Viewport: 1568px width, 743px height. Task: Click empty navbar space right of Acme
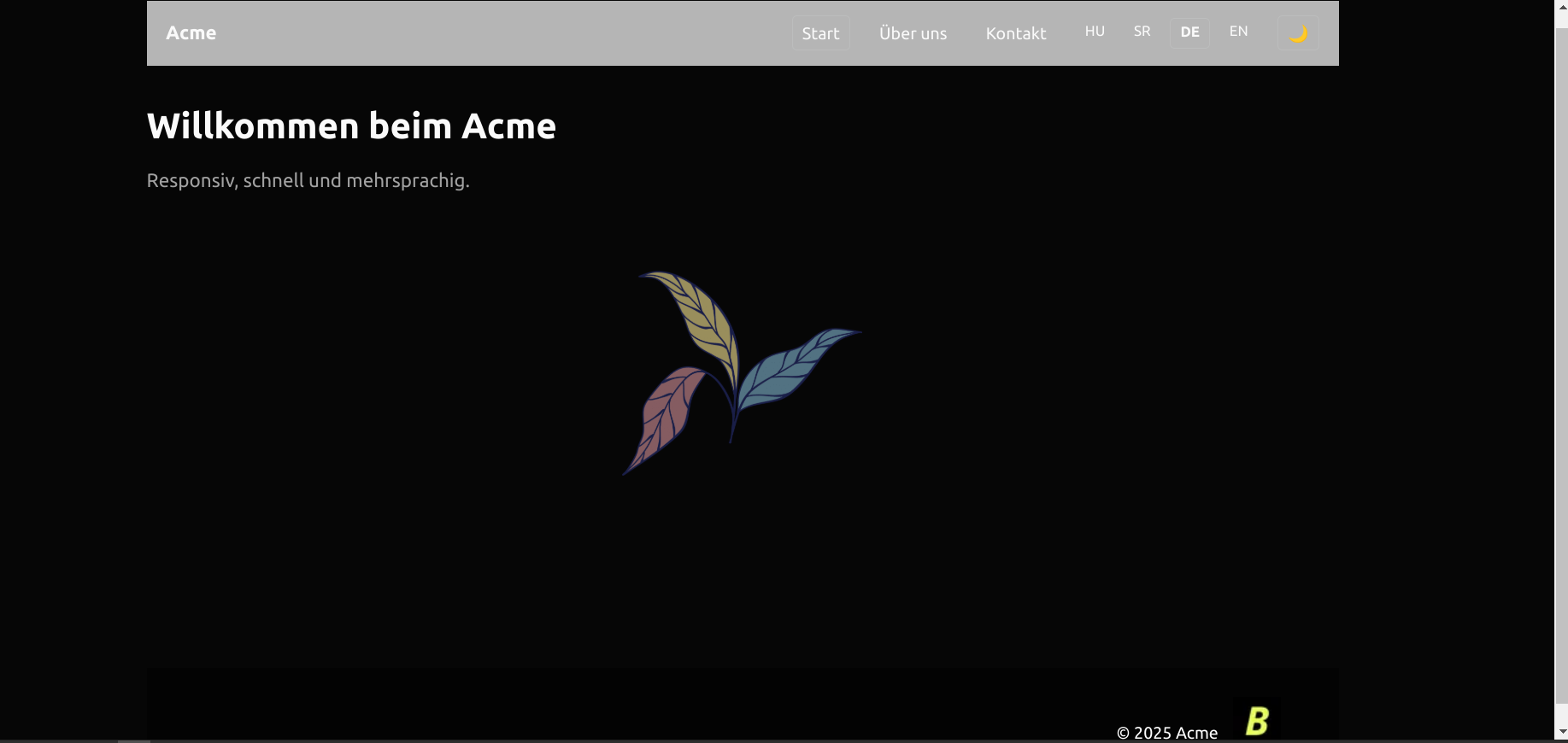click(496, 33)
